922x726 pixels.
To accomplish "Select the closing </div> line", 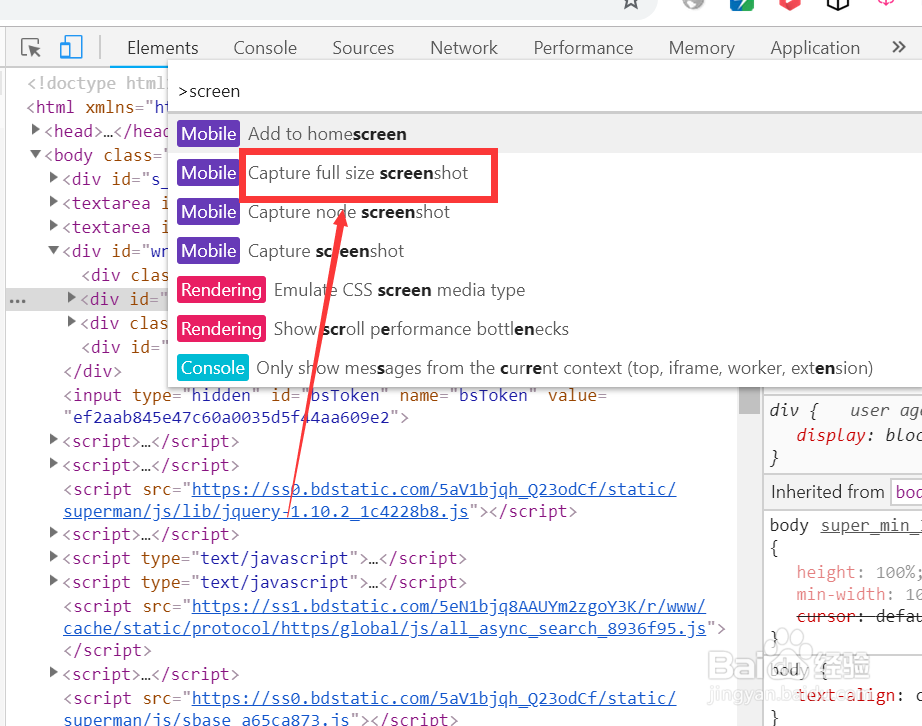I will (x=92, y=371).
